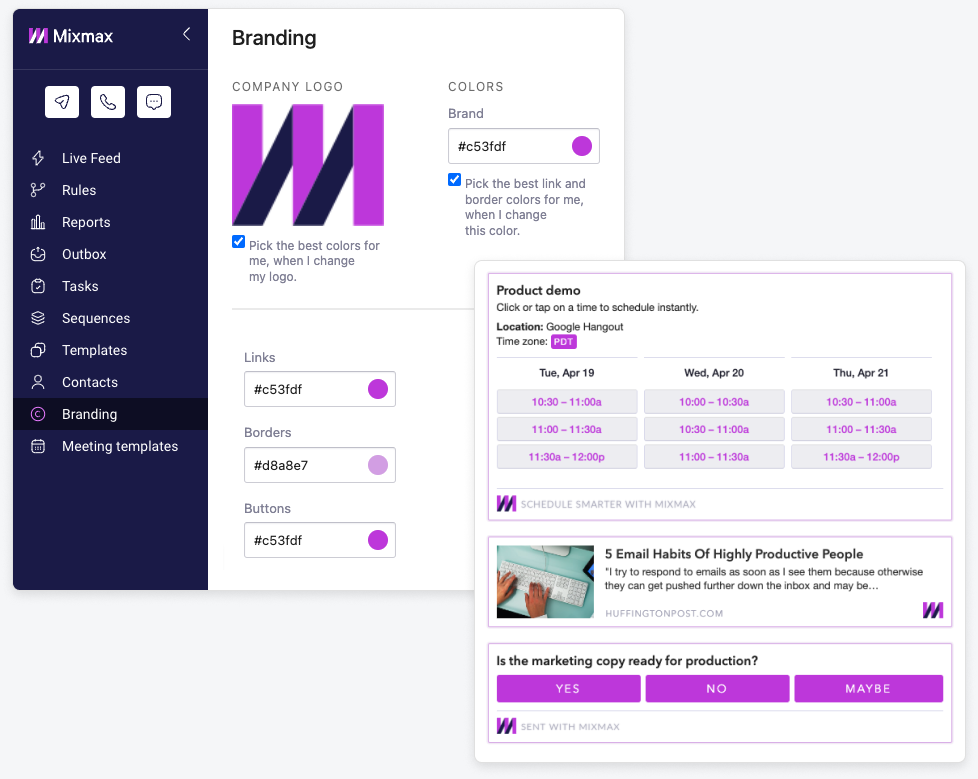Screen dimensions: 978x779
Task: Click the Live Feed lightning icon
Action: tap(38, 158)
